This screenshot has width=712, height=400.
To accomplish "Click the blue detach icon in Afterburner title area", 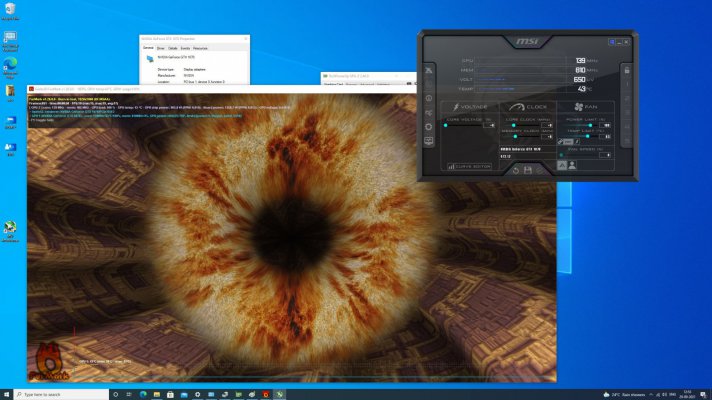I will (612, 42).
